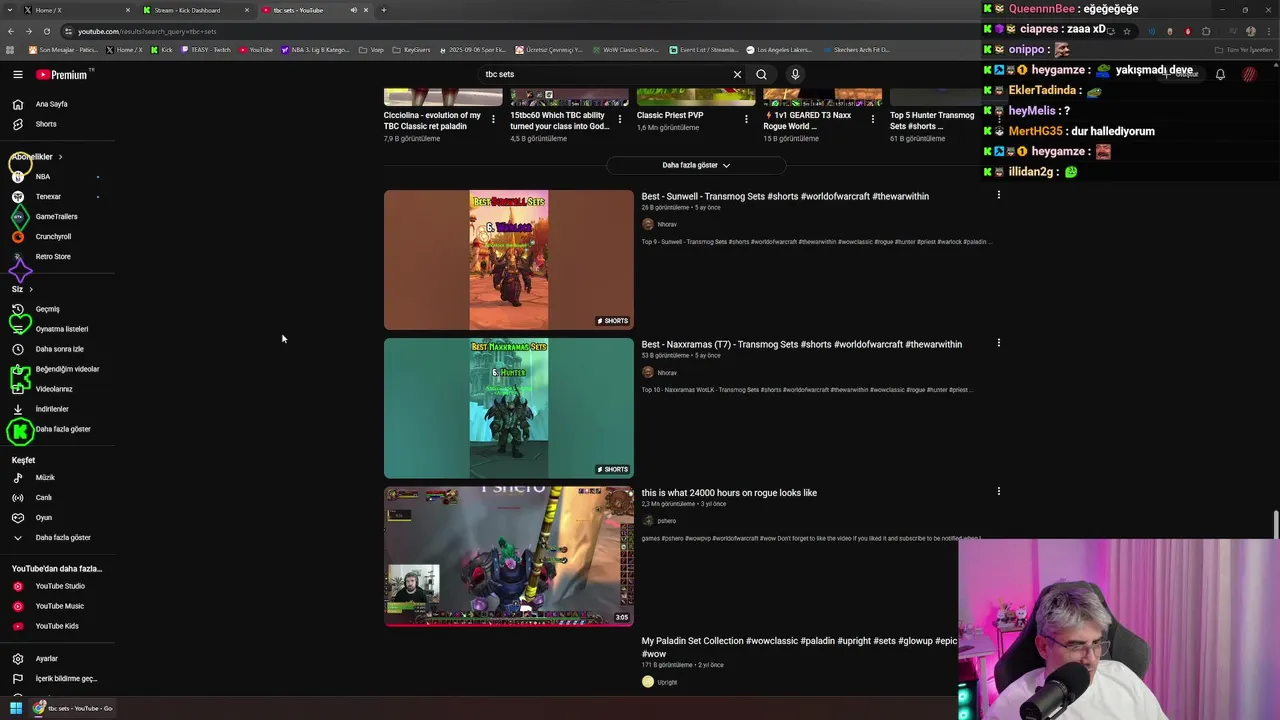
Task: Go back in browser history
Action: (x=10, y=31)
